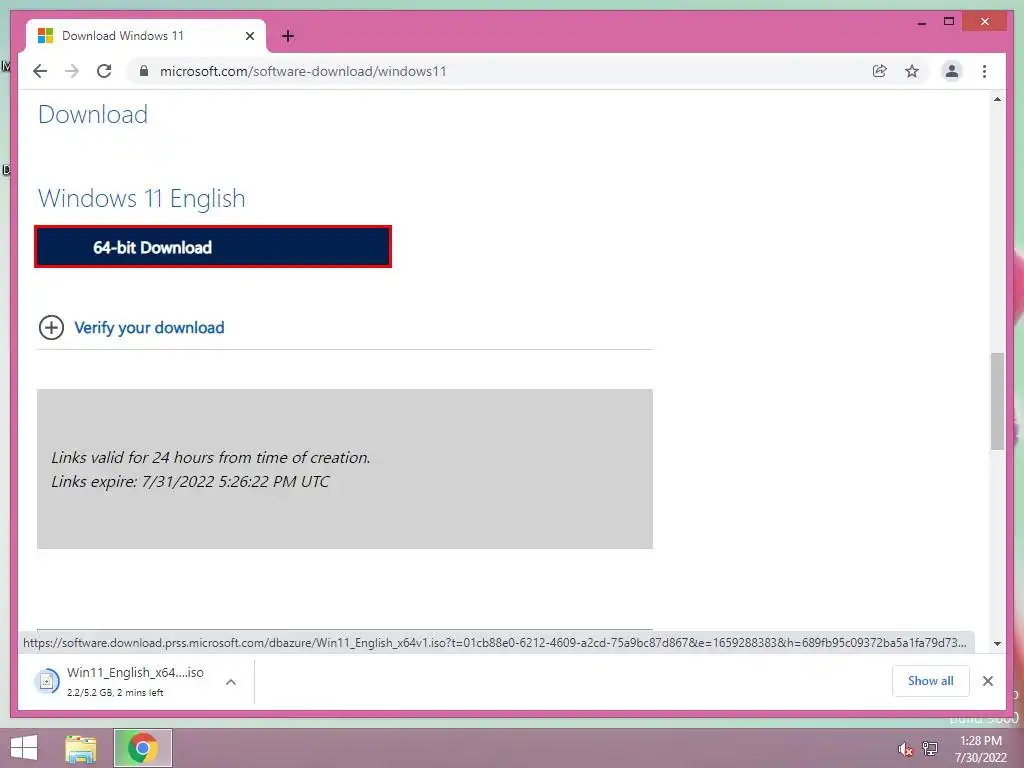Maximize the Chrome window
The height and width of the screenshot is (768, 1024).
pos(949,22)
